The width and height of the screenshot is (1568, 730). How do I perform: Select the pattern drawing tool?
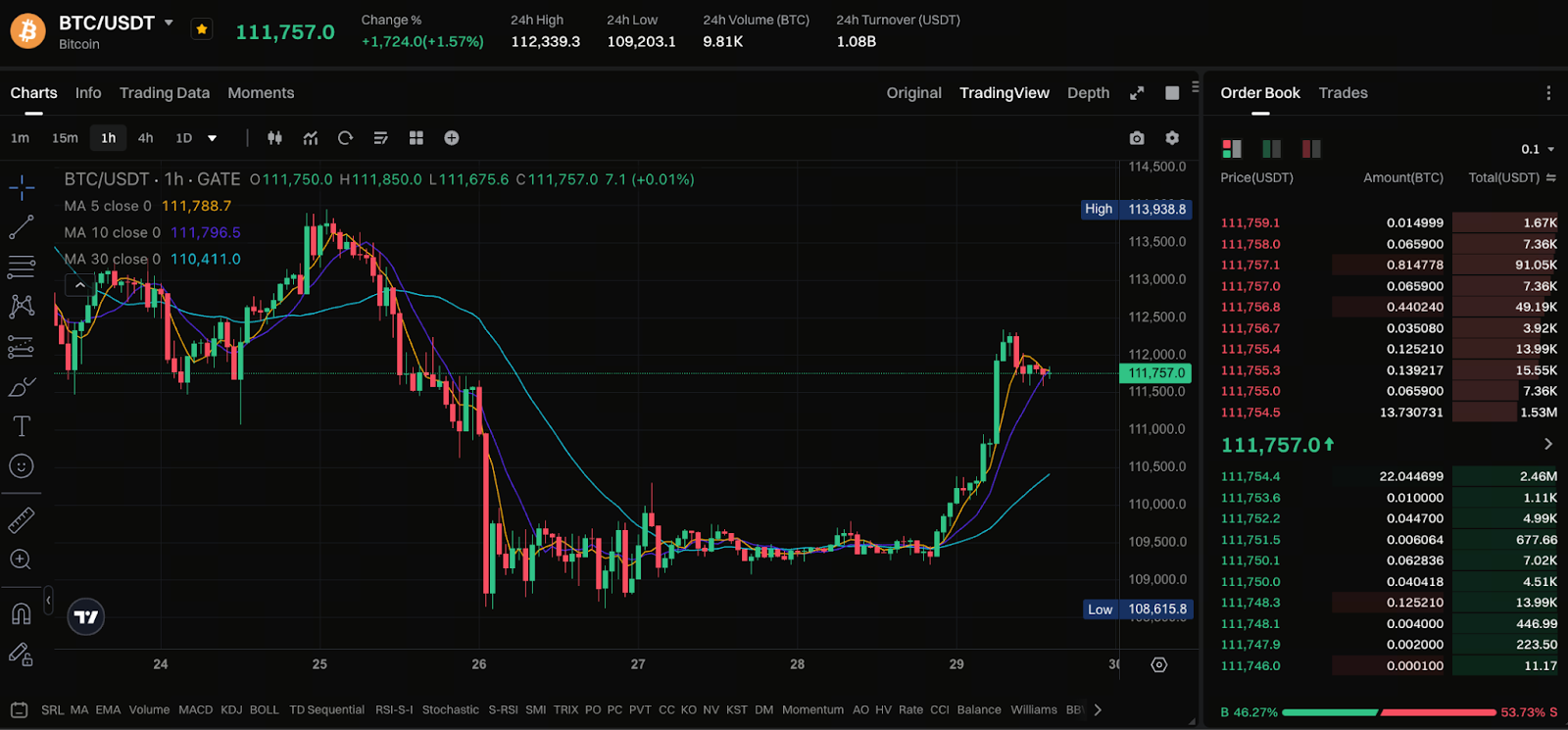22,307
